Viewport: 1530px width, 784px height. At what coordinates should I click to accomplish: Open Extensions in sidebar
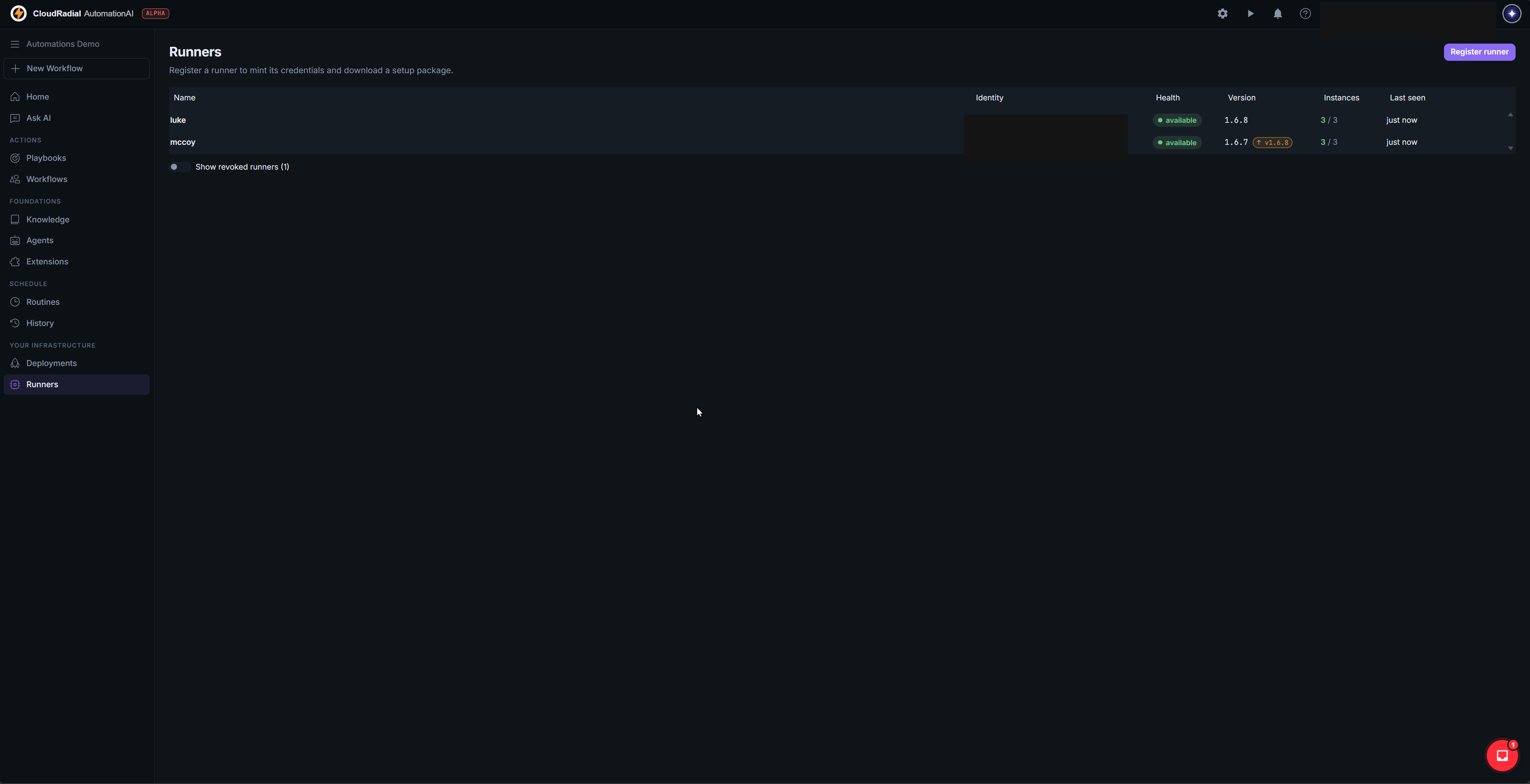(77, 262)
